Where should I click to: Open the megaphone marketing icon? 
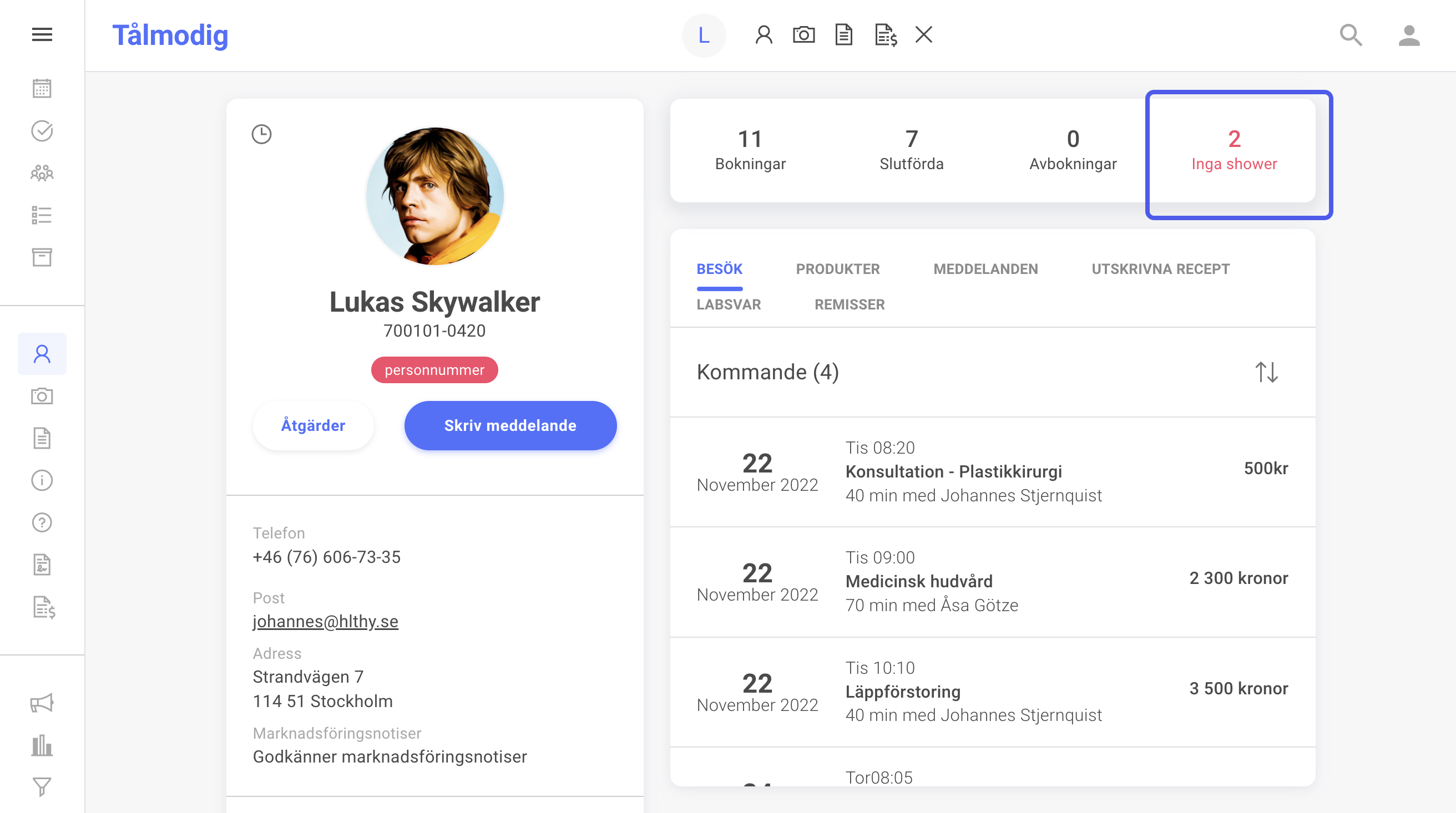(x=42, y=703)
